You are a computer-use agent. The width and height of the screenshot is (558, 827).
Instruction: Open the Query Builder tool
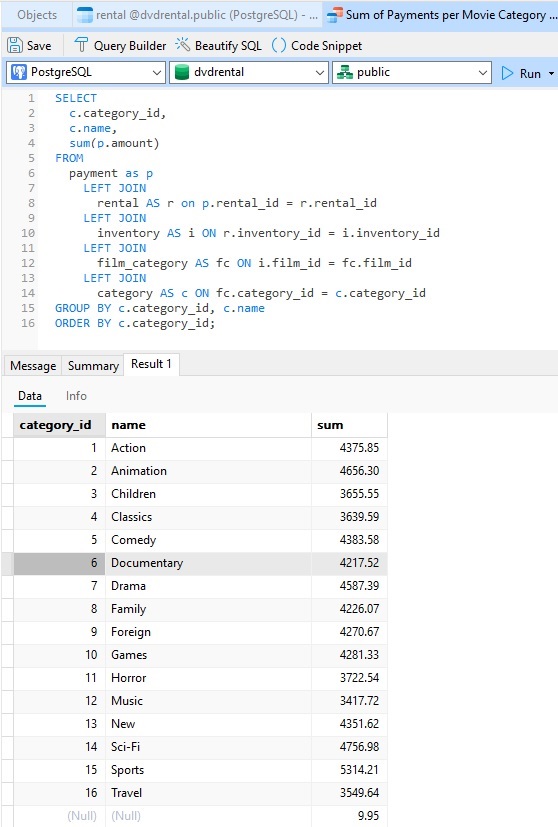click(x=120, y=46)
